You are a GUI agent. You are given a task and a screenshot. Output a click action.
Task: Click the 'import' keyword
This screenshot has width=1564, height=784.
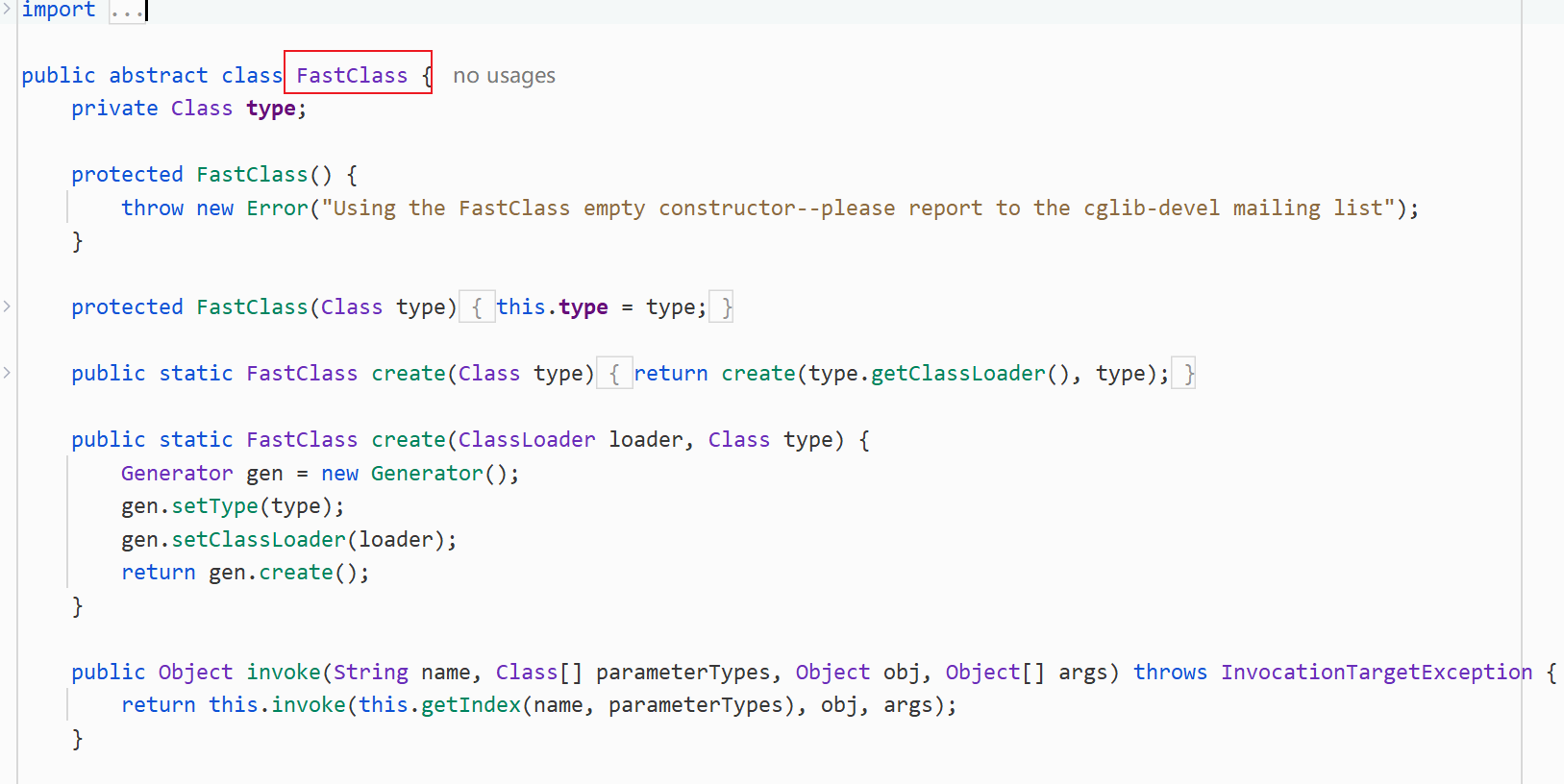pyautogui.click(x=59, y=10)
